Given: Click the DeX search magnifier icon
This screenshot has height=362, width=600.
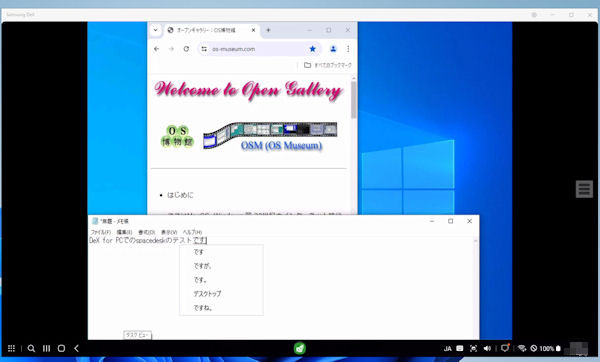Looking at the screenshot, I should coord(31,348).
